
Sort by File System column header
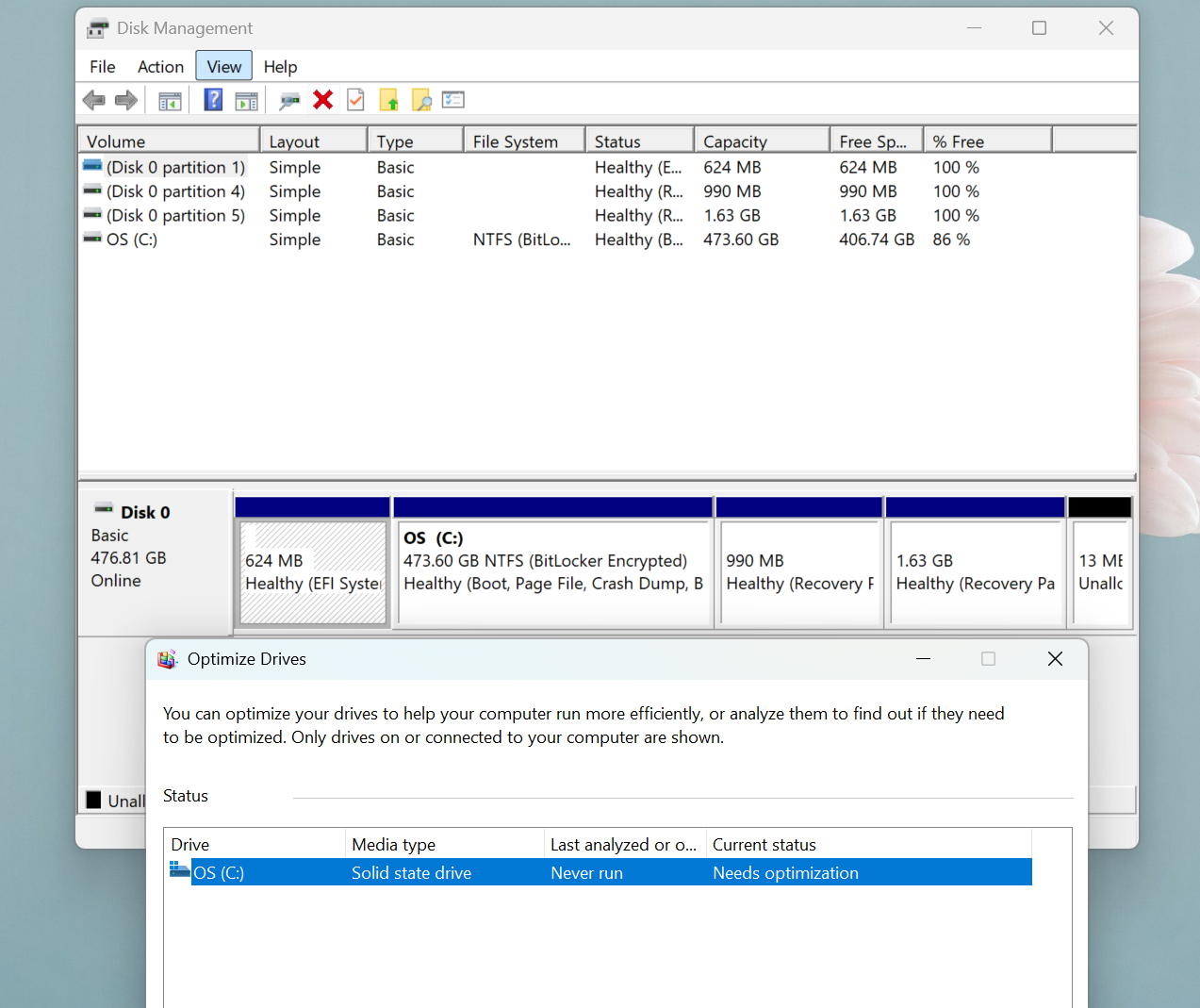click(x=524, y=140)
